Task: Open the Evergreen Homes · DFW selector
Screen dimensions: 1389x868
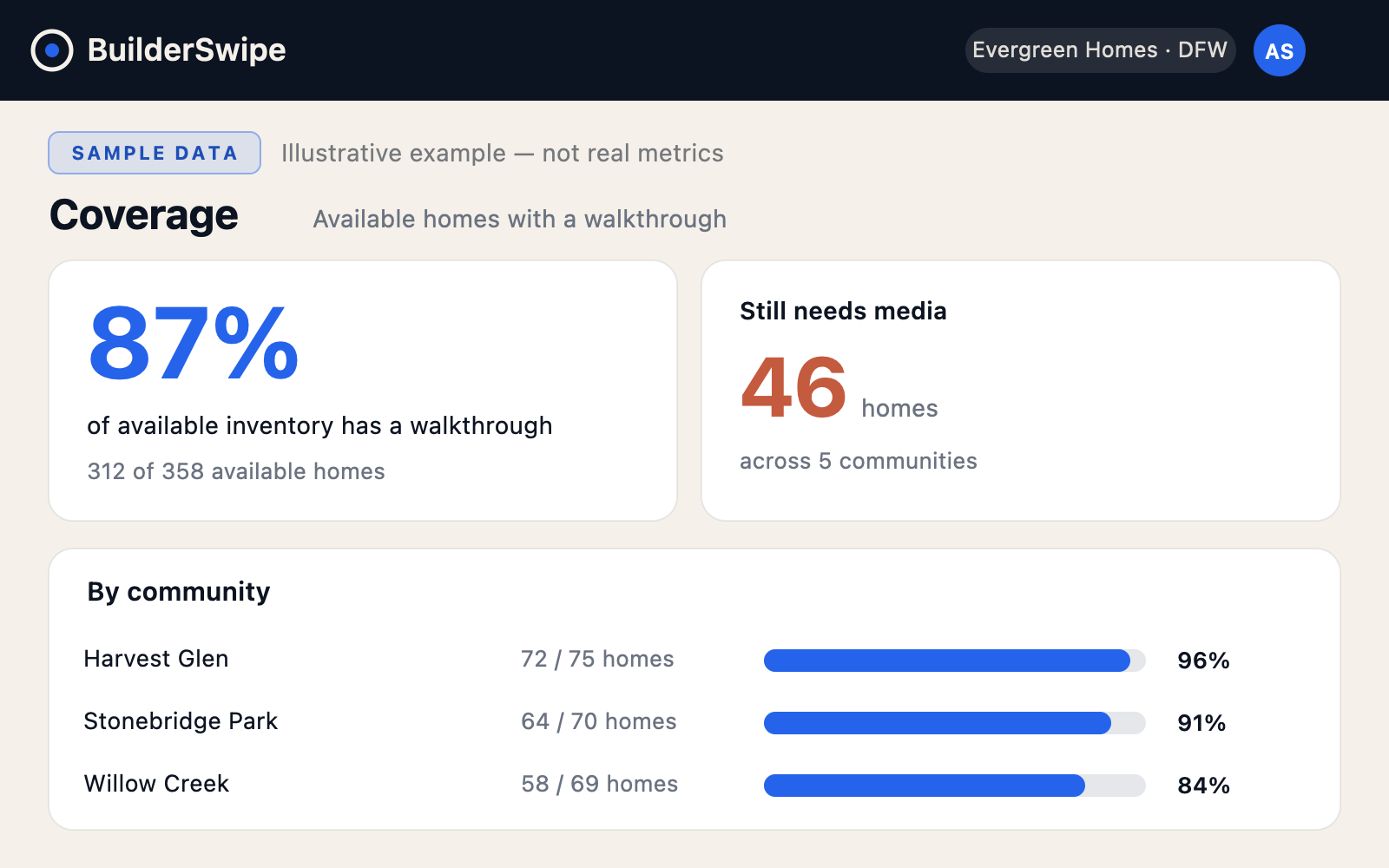Action: (1100, 50)
